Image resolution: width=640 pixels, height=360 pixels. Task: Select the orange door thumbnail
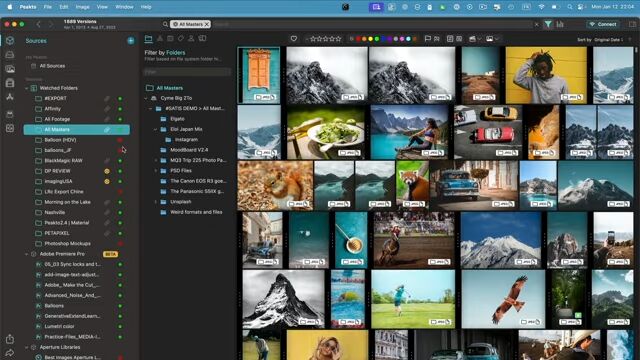point(259,75)
